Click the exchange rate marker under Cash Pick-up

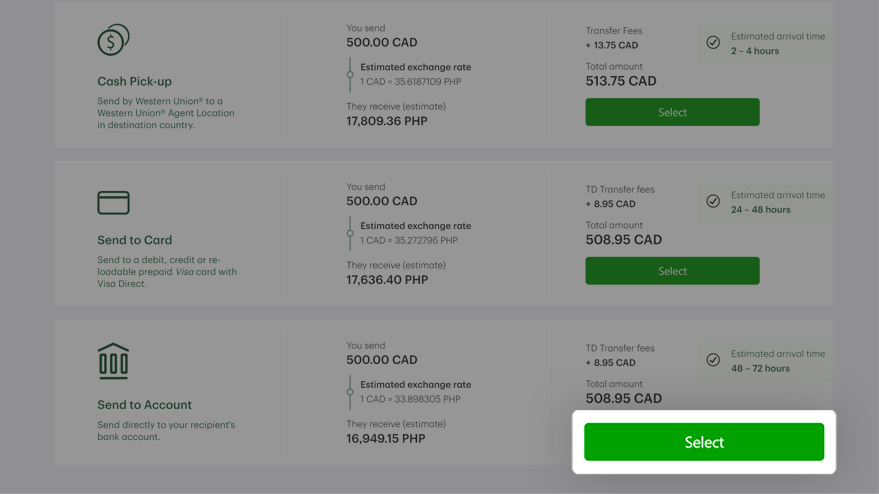pyautogui.click(x=350, y=75)
